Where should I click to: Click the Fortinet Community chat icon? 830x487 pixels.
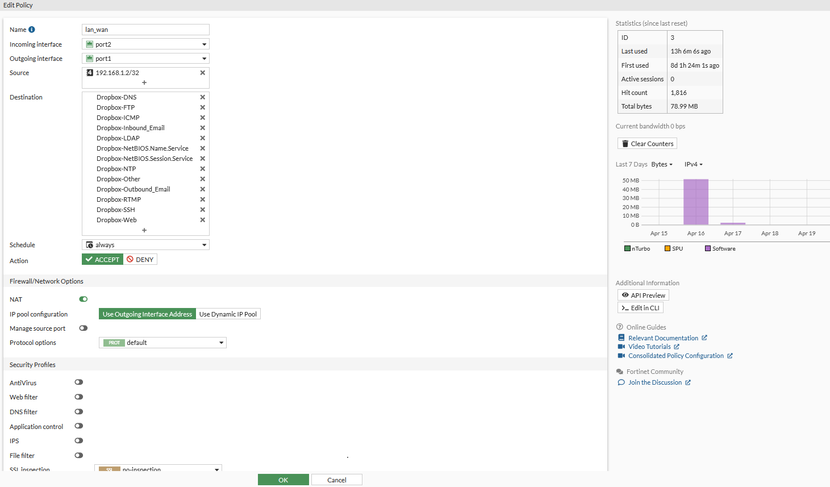[619, 372]
